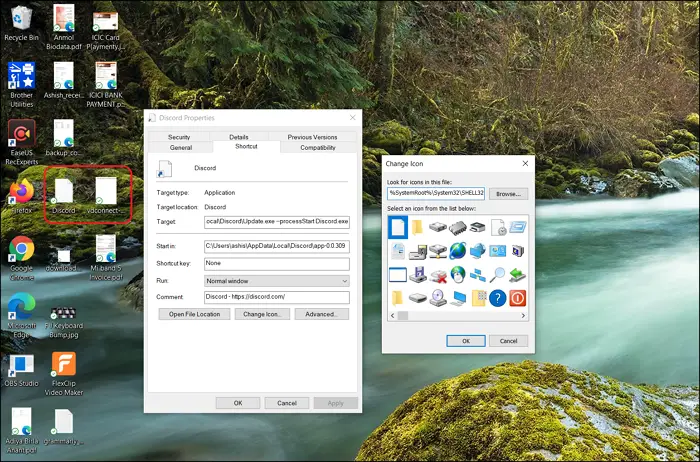The height and width of the screenshot is (462, 700).
Task: Select the OBS Studio desktop icon
Action: coord(21,367)
